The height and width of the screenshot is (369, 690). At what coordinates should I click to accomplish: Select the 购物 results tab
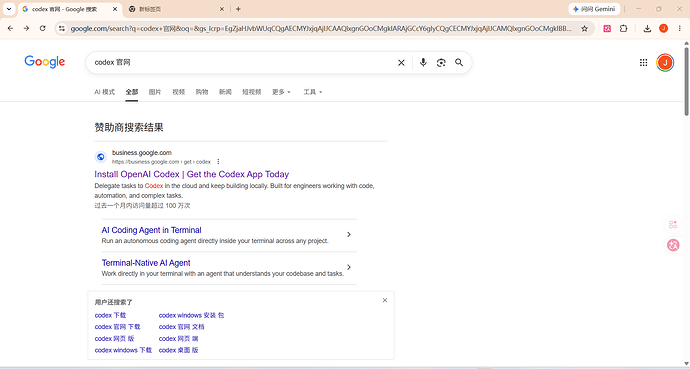pyautogui.click(x=202, y=92)
